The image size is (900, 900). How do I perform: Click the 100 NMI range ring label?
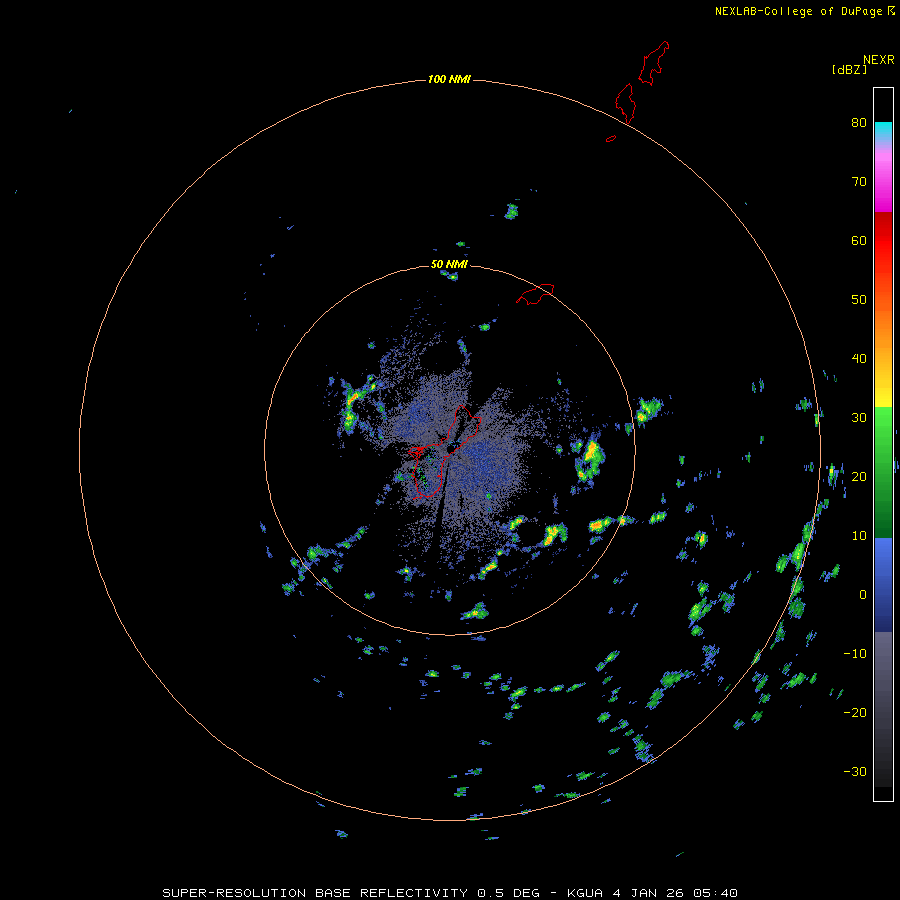[x=449, y=79]
